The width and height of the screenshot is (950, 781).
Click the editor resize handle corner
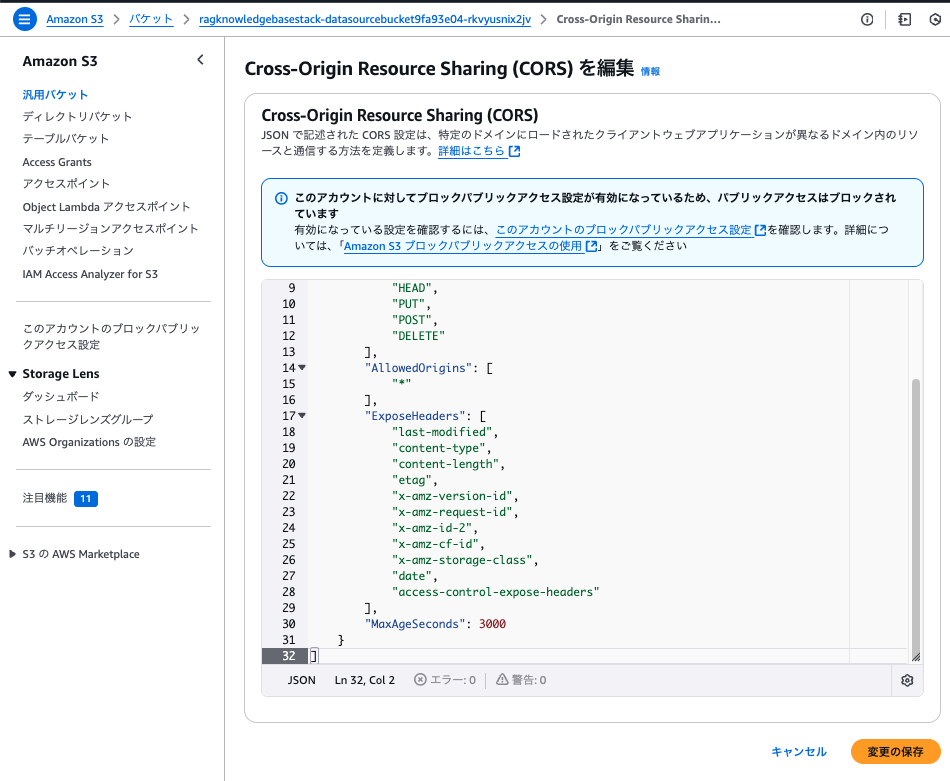click(x=915, y=657)
